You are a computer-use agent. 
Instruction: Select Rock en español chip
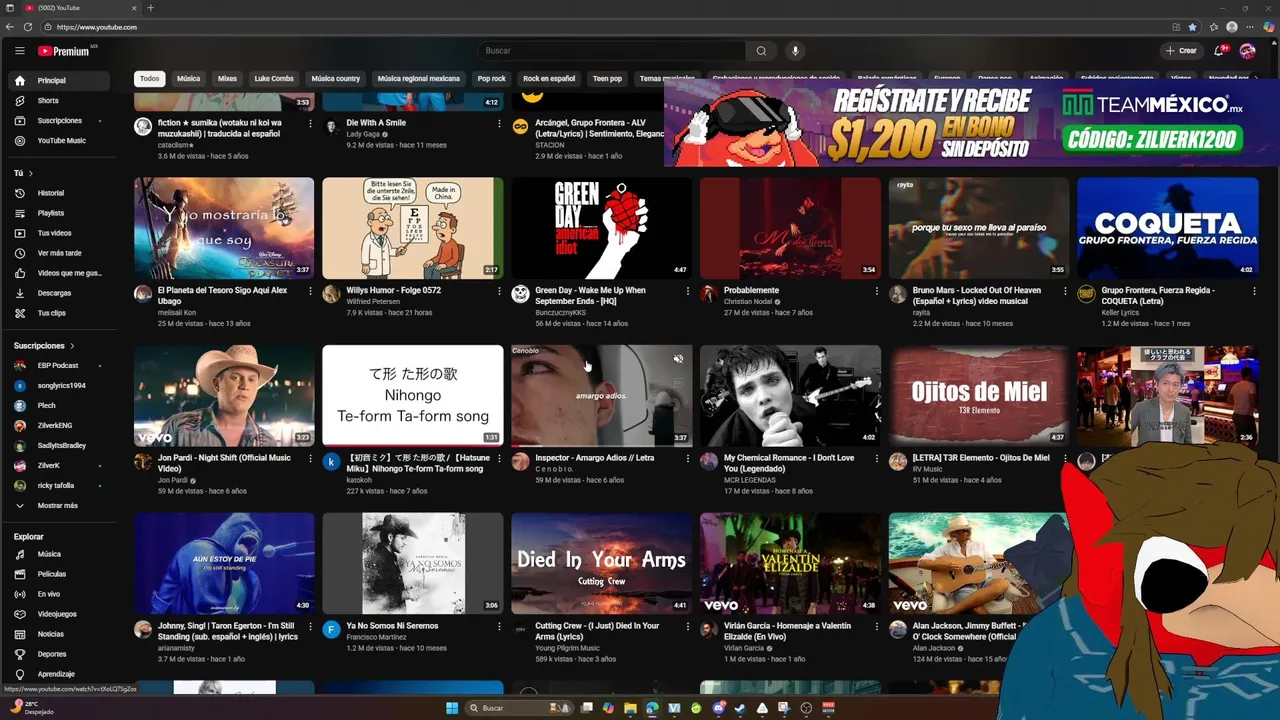coord(549,78)
